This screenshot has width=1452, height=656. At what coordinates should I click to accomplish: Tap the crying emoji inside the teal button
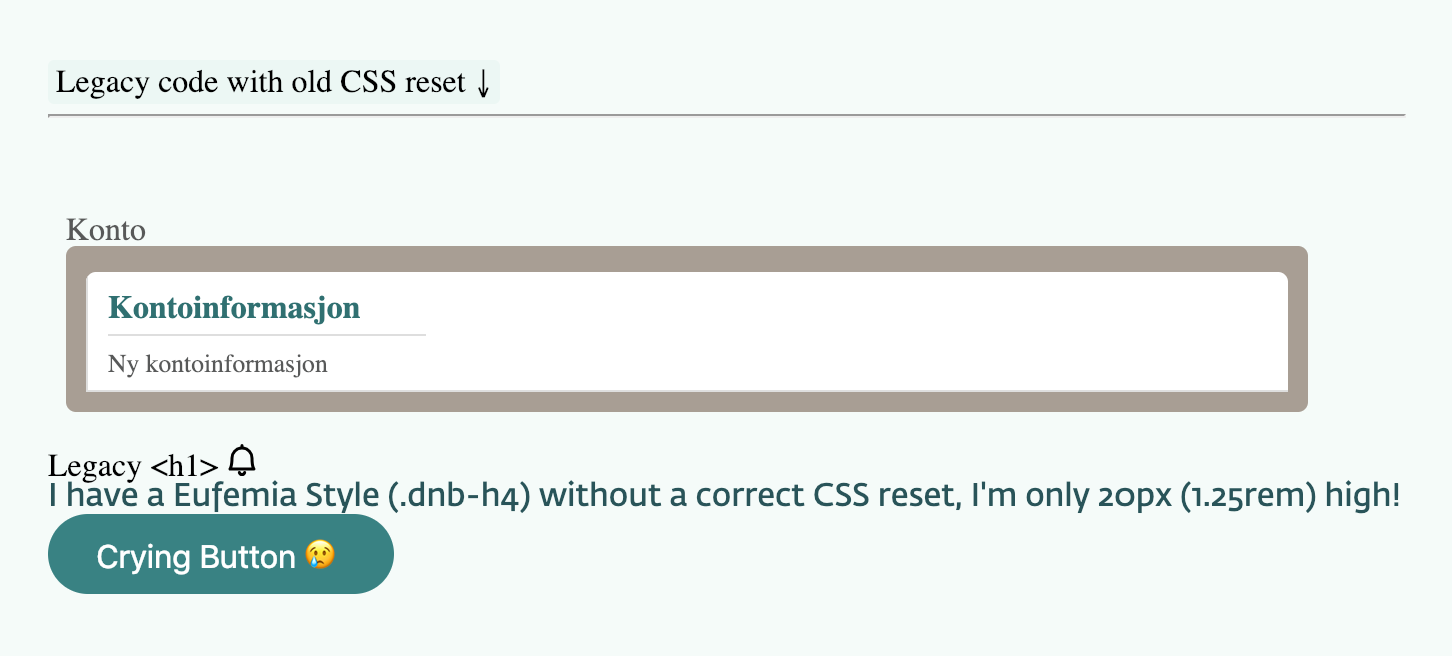(318, 557)
